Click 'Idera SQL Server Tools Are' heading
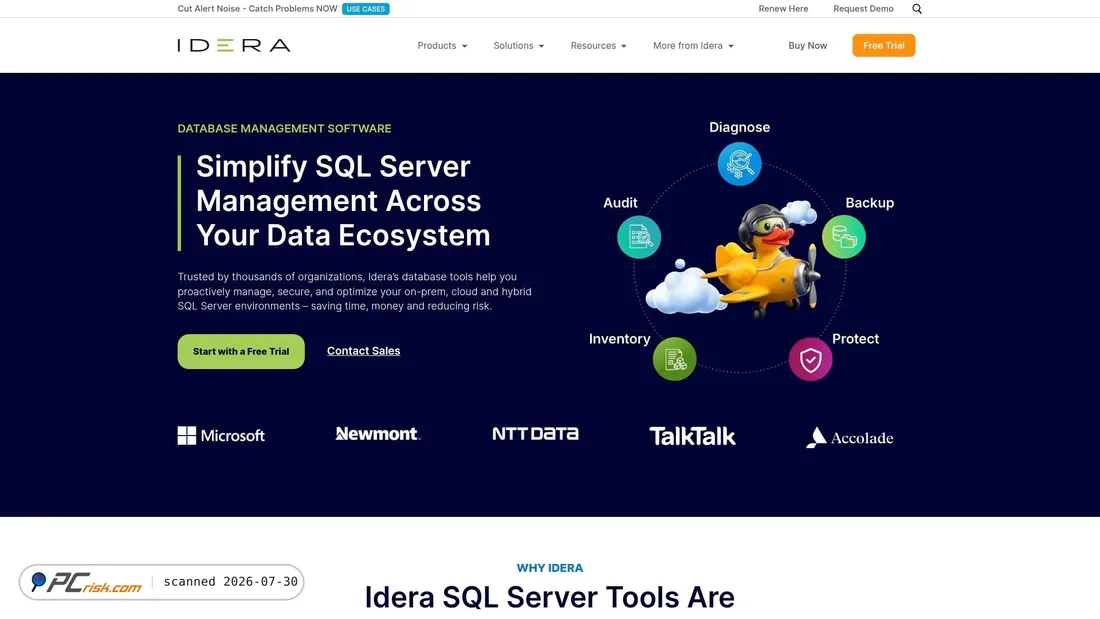Image resolution: width=1100 pixels, height=619 pixels. pyautogui.click(x=549, y=597)
